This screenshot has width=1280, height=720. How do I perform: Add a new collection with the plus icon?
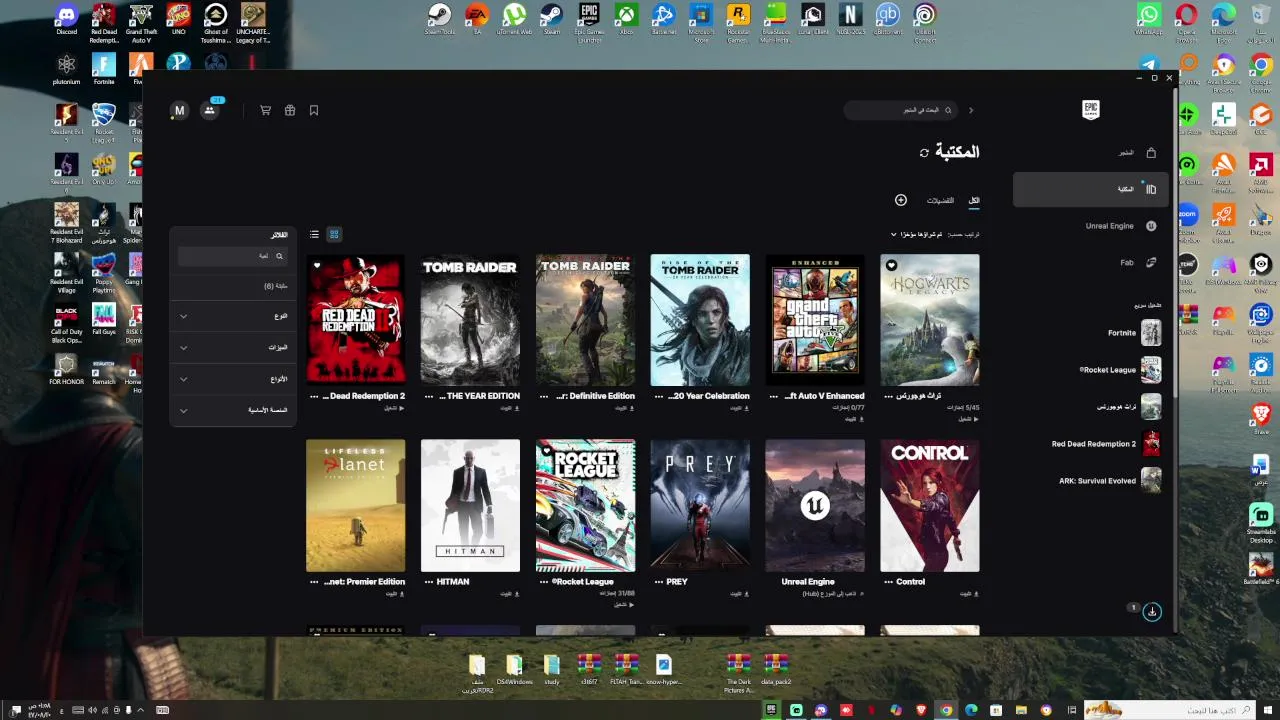(x=901, y=200)
